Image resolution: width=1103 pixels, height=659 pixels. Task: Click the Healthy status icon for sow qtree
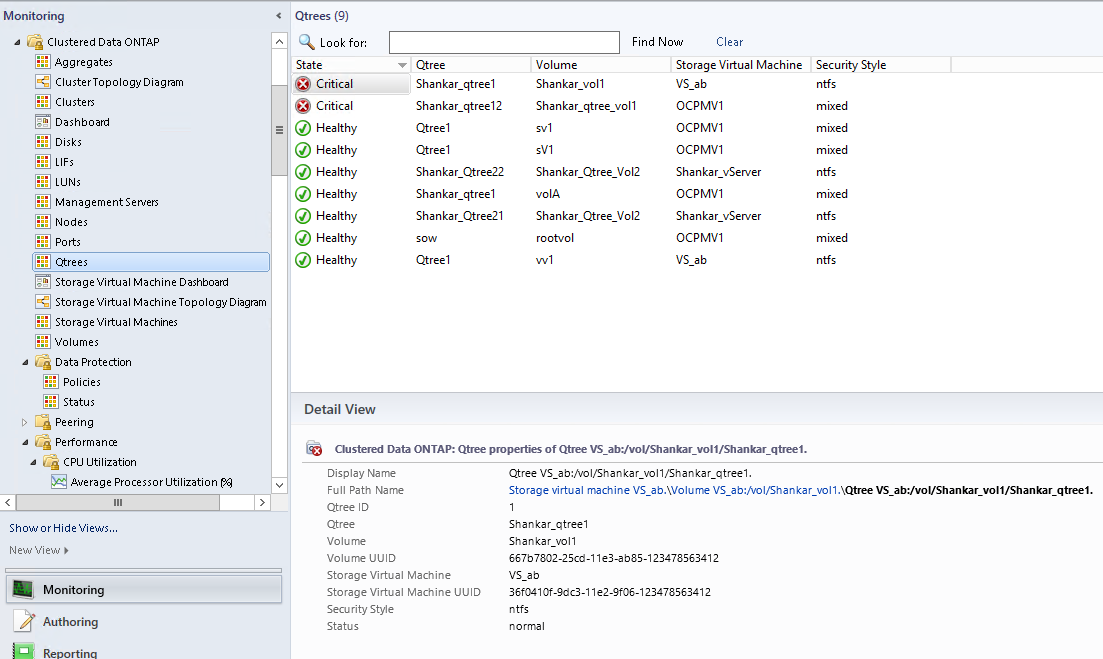(x=303, y=238)
